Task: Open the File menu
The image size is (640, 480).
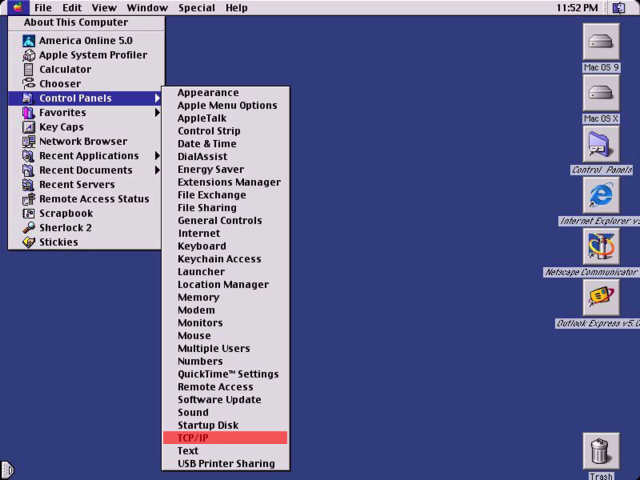Action: point(43,8)
